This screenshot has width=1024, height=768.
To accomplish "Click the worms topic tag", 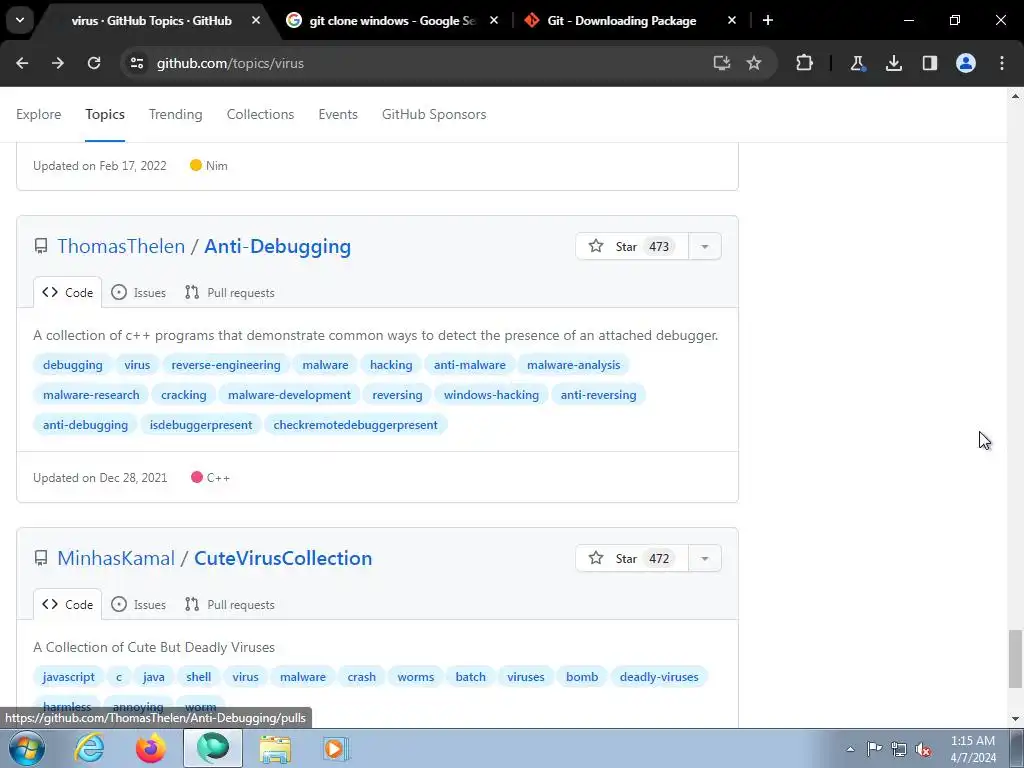I will (x=415, y=677).
